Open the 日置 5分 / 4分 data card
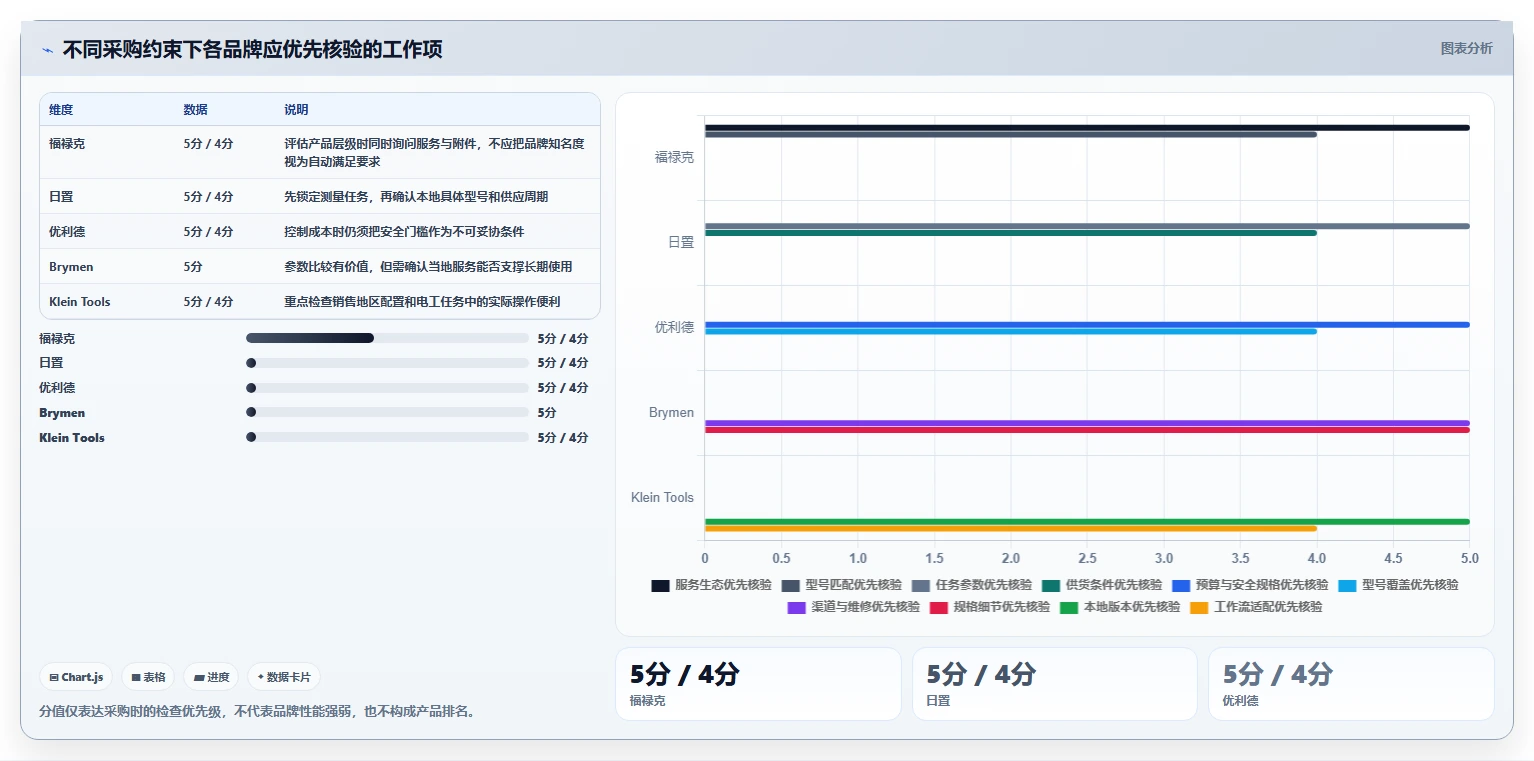The image size is (1534, 761). [1055, 684]
